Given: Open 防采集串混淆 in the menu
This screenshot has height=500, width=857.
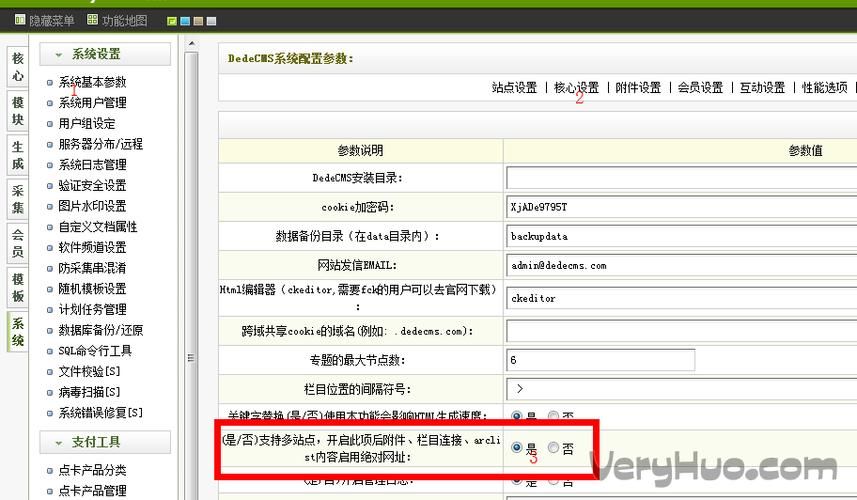Looking at the screenshot, I should tap(92, 268).
